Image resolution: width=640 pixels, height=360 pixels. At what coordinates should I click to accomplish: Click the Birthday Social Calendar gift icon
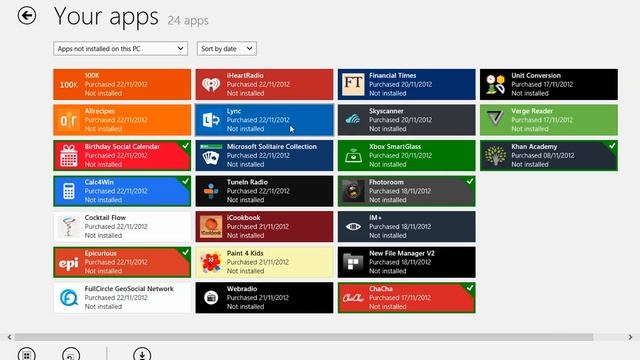pyautogui.click(x=69, y=156)
